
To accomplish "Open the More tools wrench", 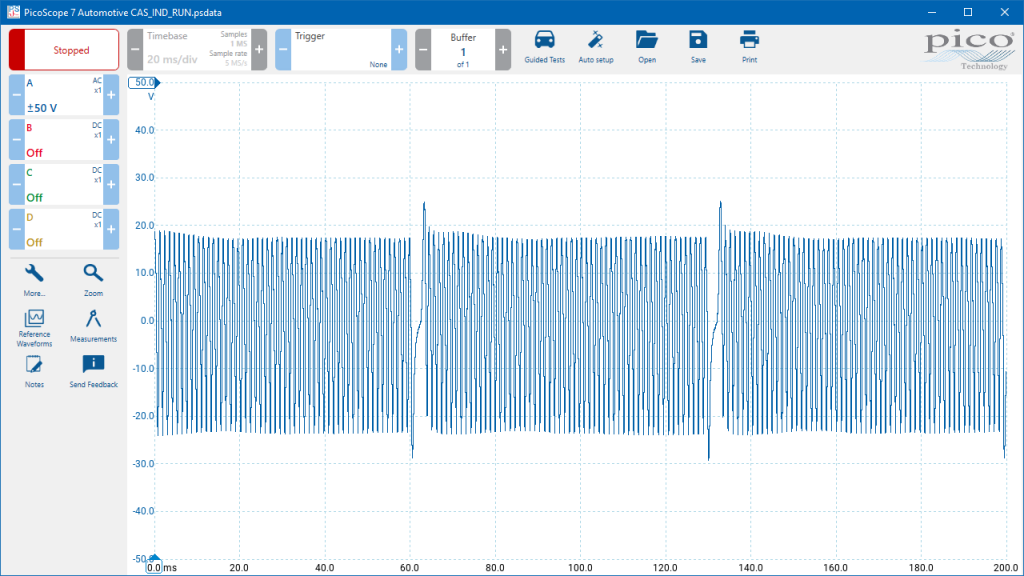I will [x=34, y=280].
